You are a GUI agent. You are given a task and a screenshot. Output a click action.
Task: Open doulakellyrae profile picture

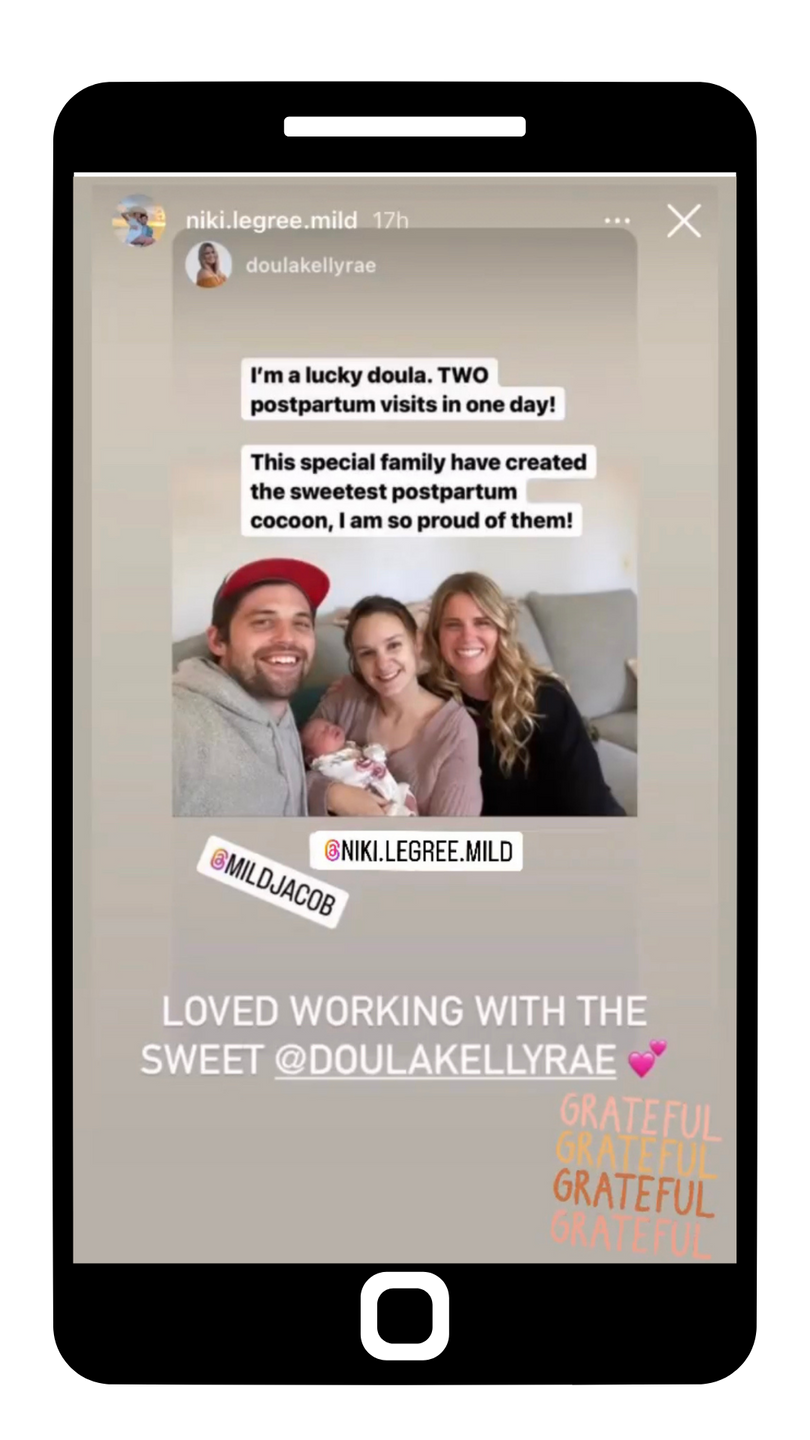[x=209, y=265]
